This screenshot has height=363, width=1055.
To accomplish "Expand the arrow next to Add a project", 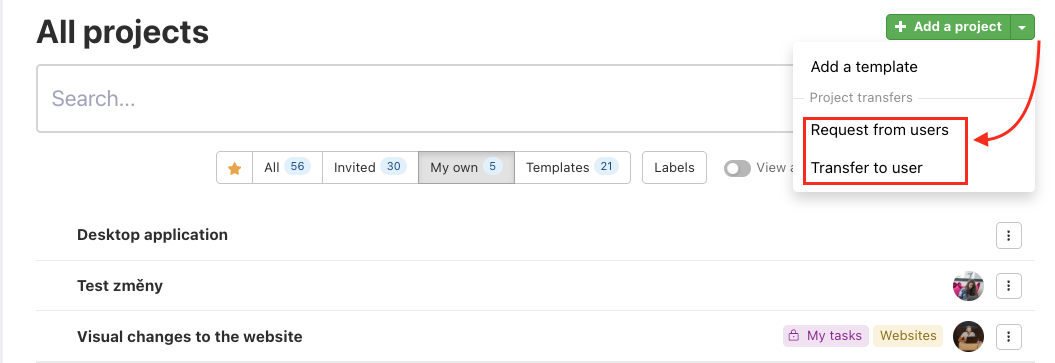I will [1023, 28].
